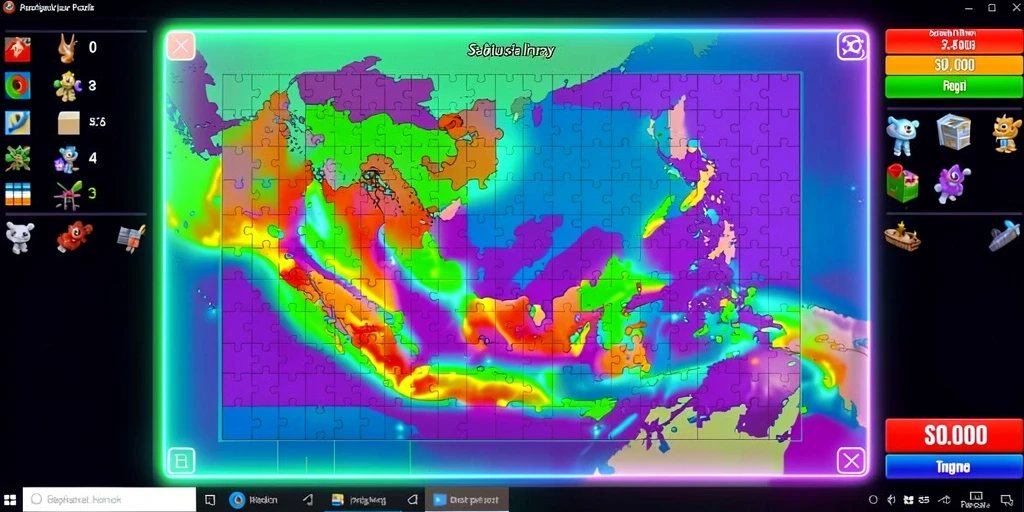1024x512 pixels.
Task: Select the white bear icon on left panel
Action: coord(19,237)
